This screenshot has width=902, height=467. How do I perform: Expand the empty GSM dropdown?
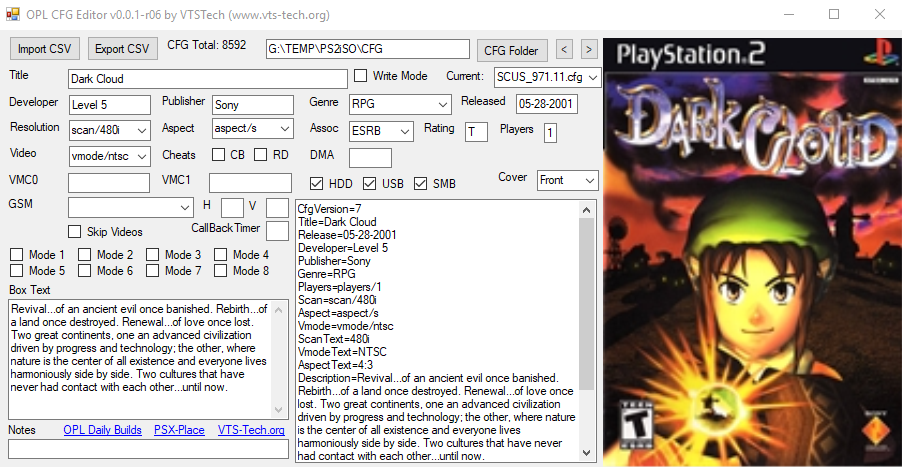131,208
